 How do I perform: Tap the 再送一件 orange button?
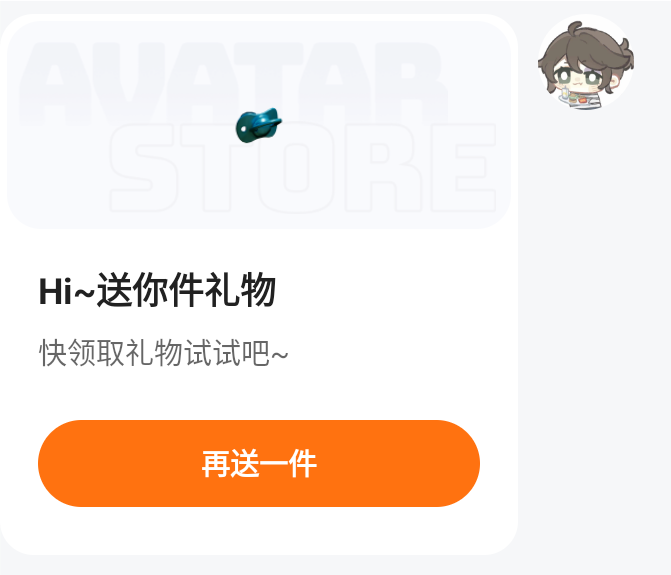click(259, 463)
